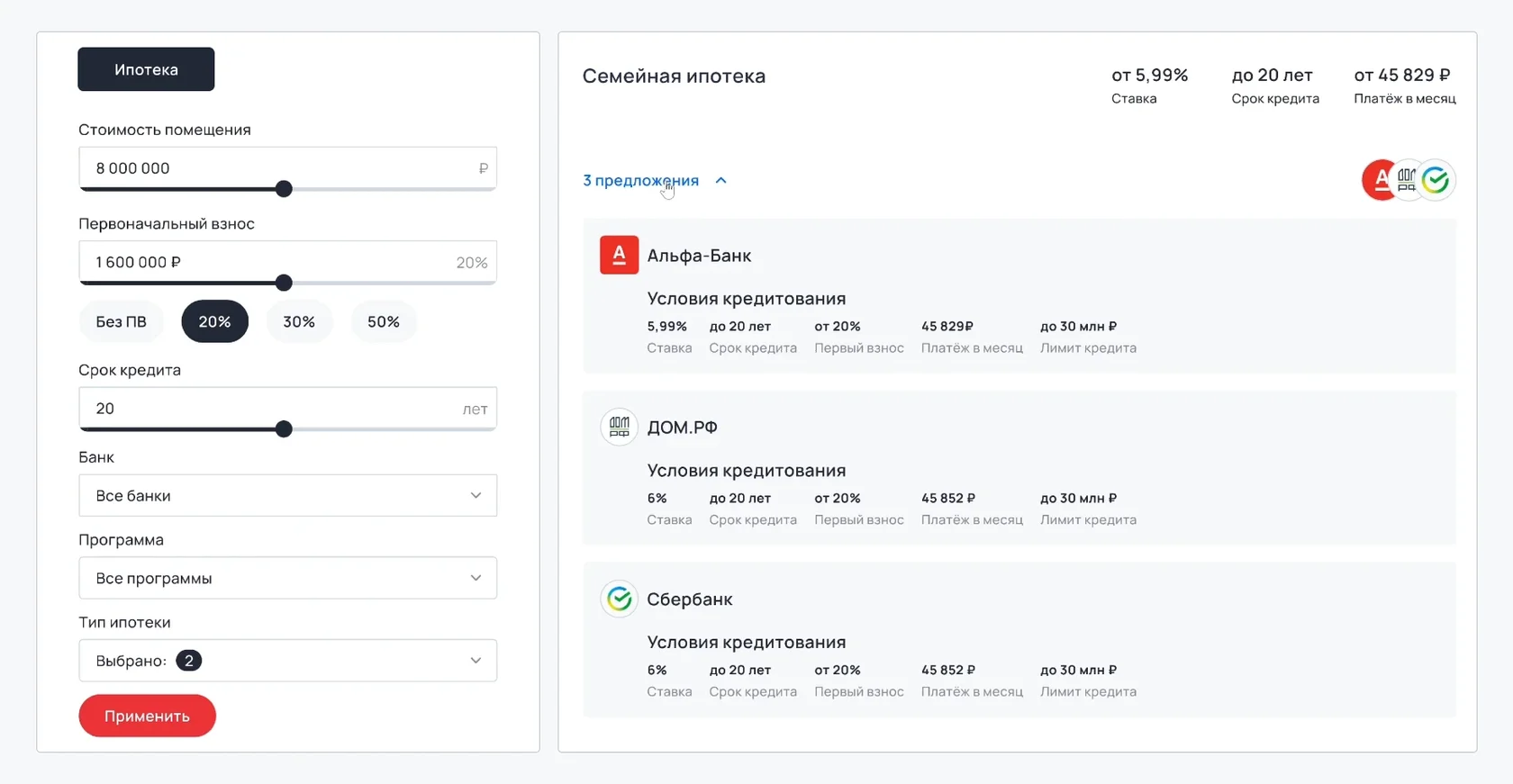Viewport: 1513px width, 784px height.
Task: Click the red Alfa-Bank icon in header cluster
Action: pyautogui.click(x=1376, y=180)
